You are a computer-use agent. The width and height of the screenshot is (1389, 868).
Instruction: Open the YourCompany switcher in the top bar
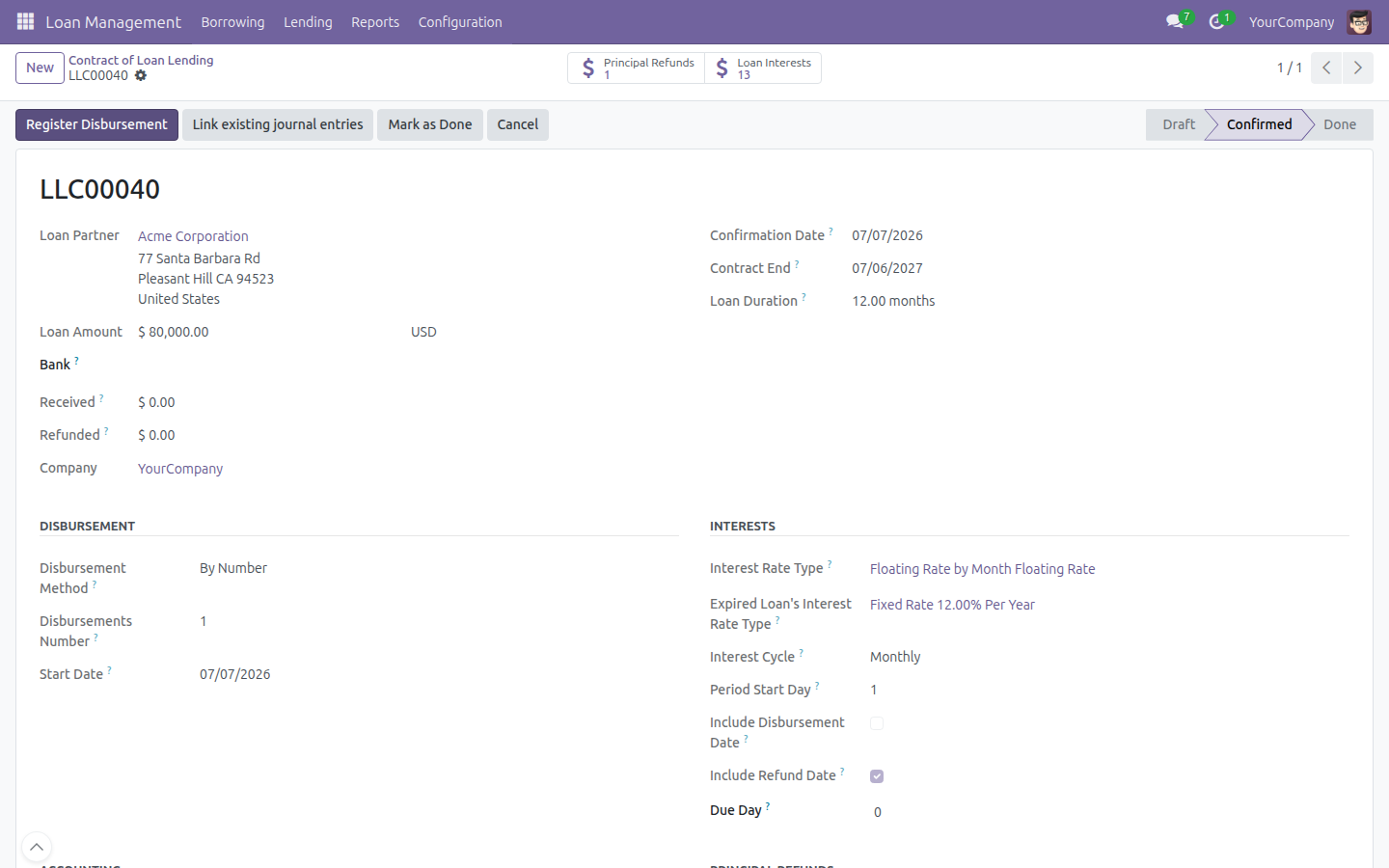pos(1292,21)
